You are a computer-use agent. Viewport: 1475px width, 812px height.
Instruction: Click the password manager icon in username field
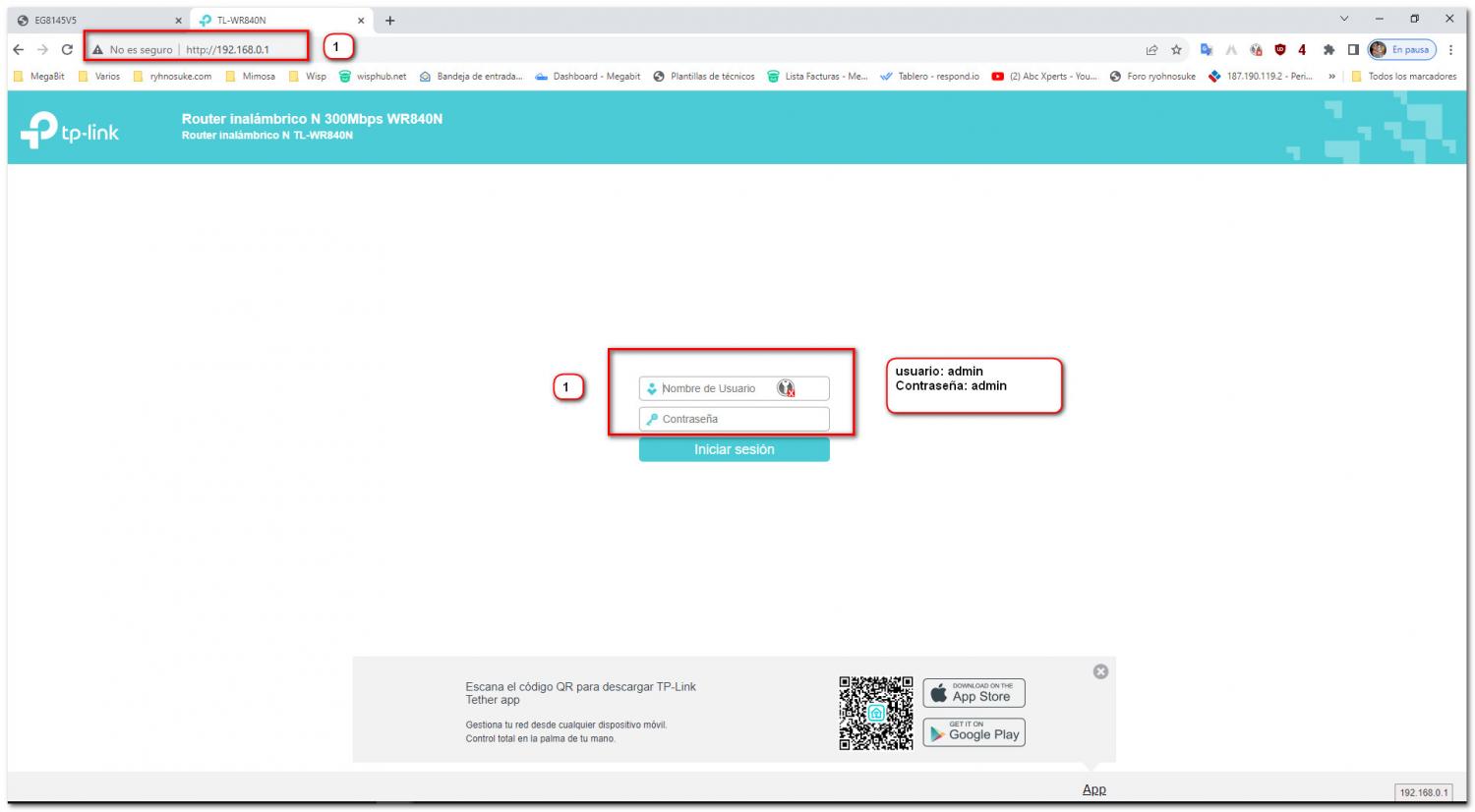(786, 388)
